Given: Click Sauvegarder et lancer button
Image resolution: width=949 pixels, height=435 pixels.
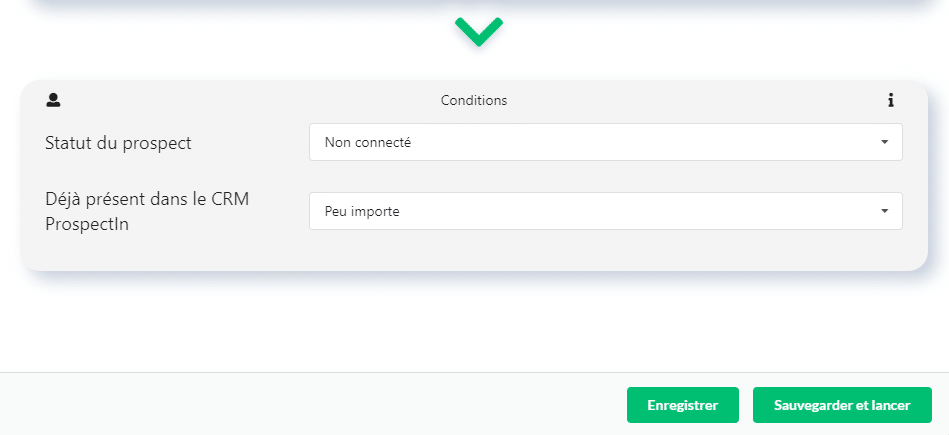Looking at the screenshot, I should (x=842, y=405).
